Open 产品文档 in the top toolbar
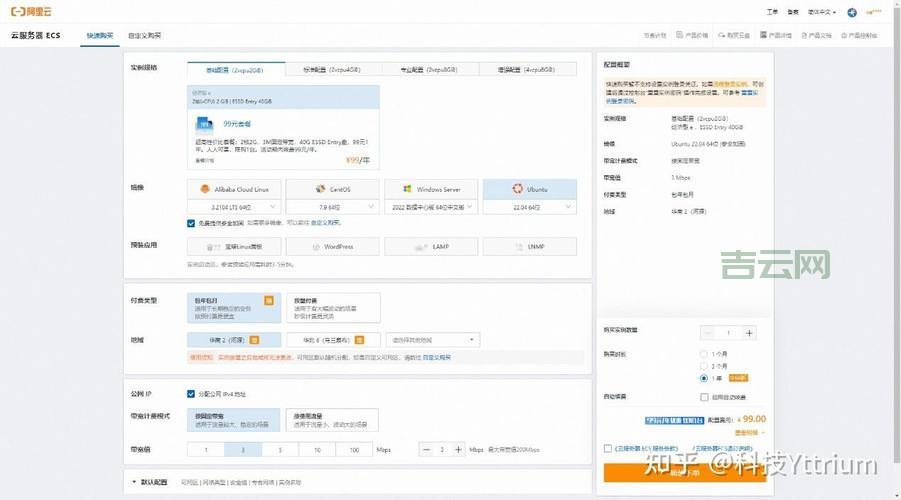Viewport: 901px width, 500px height. (817, 35)
